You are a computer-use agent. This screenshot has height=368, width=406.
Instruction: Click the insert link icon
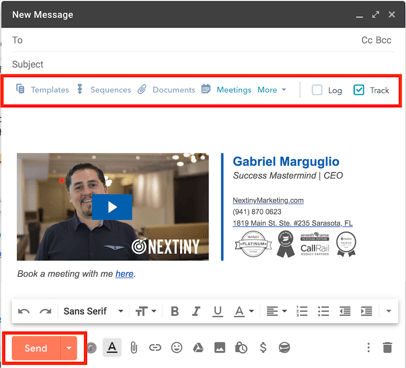pyautogui.click(x=155, y=348)
